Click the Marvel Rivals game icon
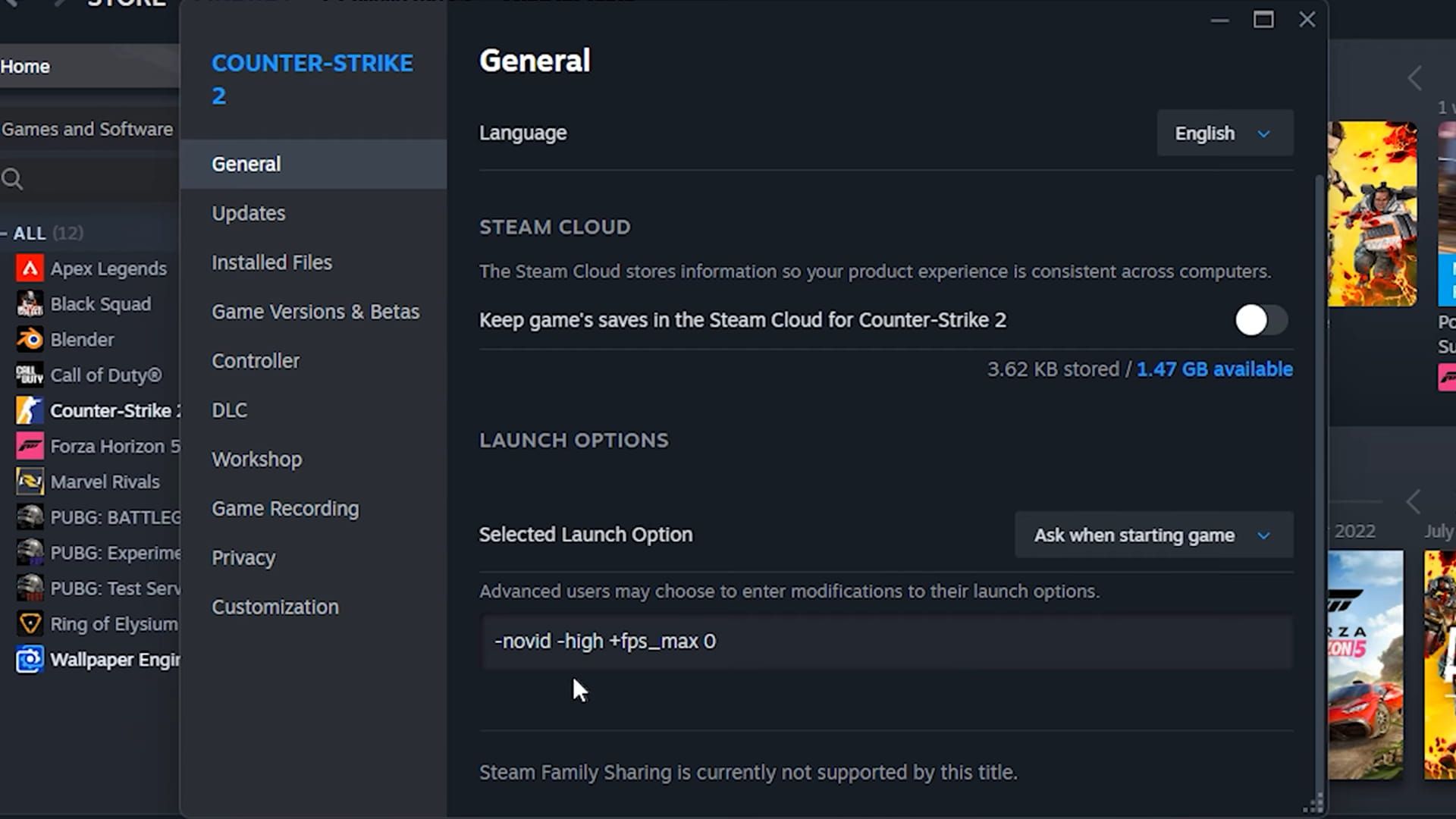1456x819 pixels. pos(30,482)
